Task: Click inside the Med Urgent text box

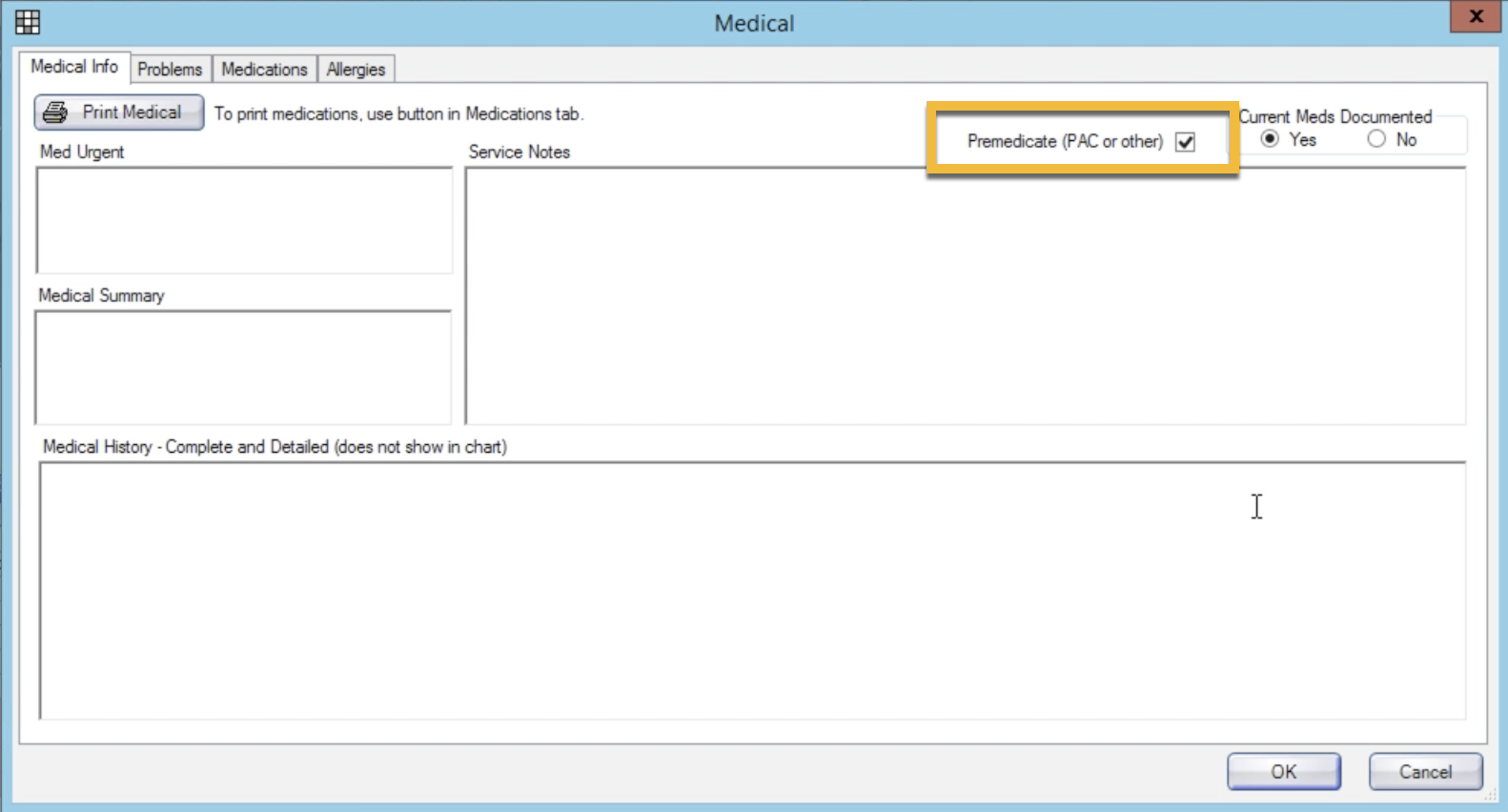Action: click(x=244, y=220)
